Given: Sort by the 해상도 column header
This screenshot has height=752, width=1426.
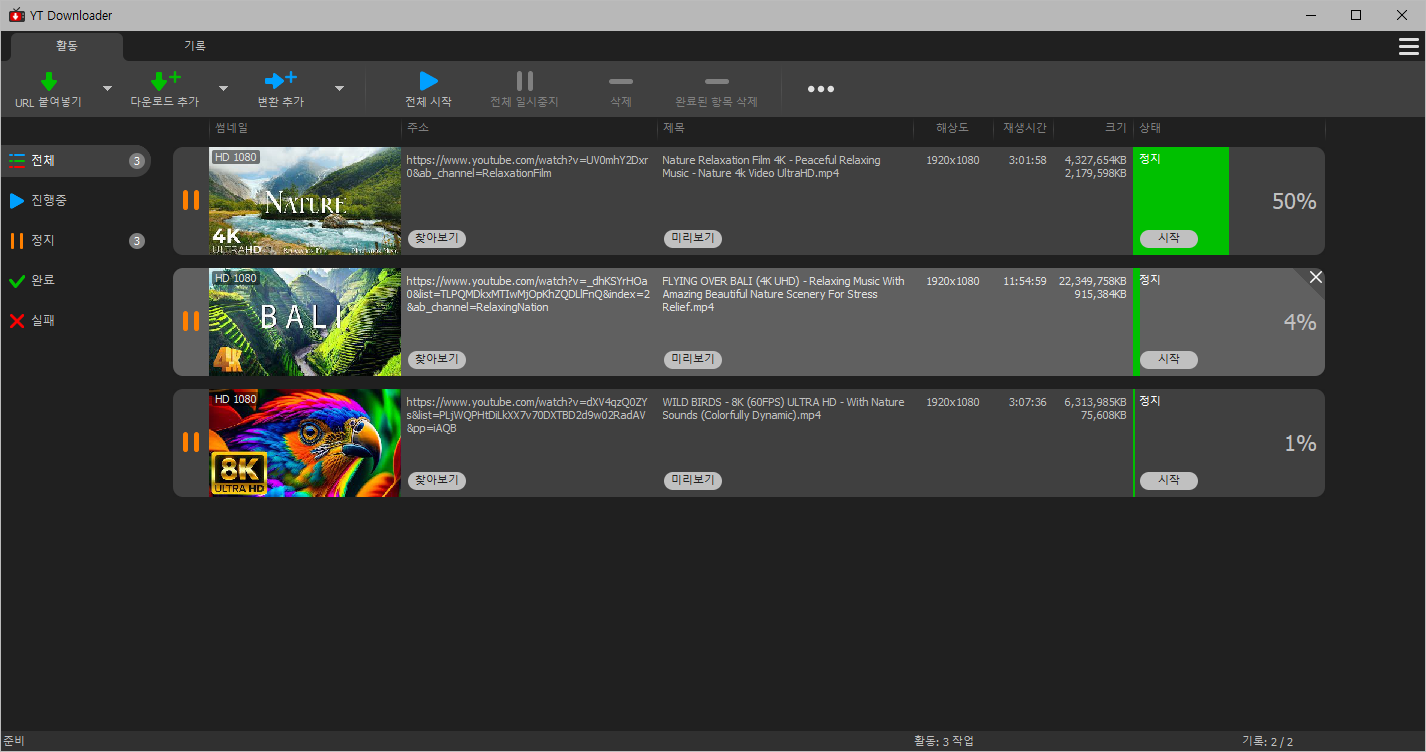Looking at the screenshot, I should [952, 128].
